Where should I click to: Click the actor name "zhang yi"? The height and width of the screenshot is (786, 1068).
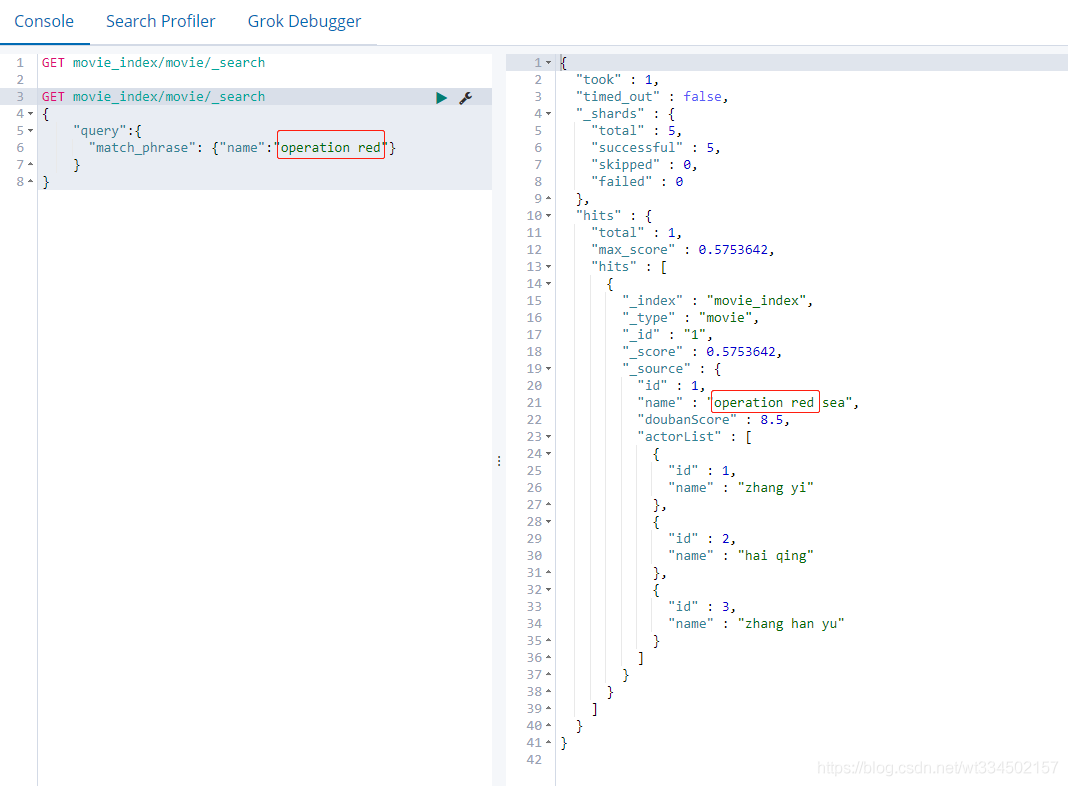coord(776,488)
